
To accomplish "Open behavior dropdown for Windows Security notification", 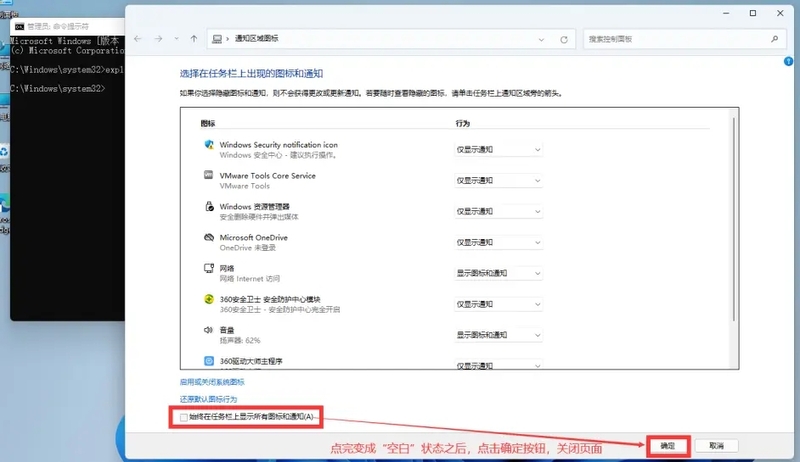I will tap(498, 149).
